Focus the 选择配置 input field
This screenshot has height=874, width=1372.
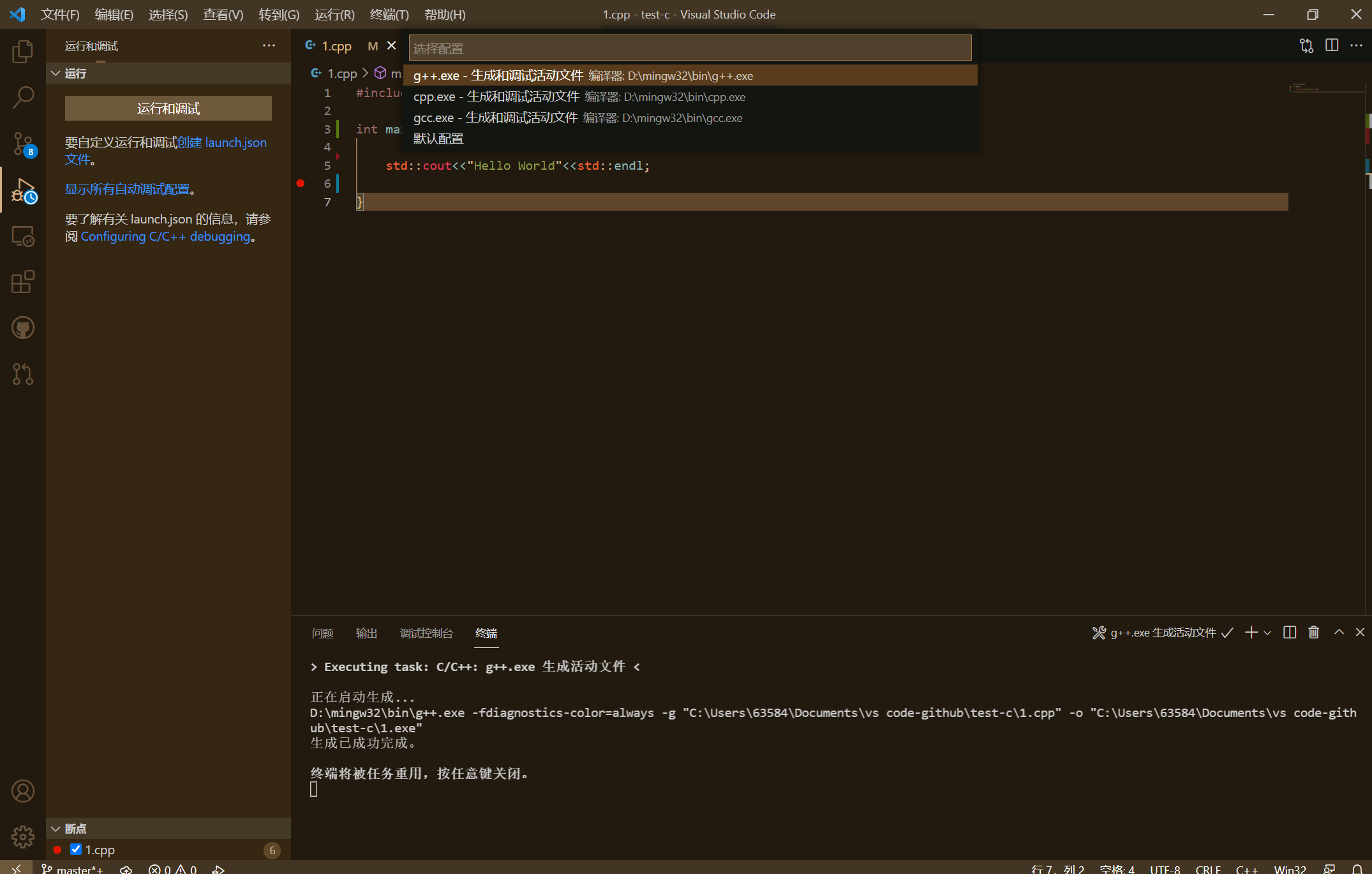[x=689, y=49]
